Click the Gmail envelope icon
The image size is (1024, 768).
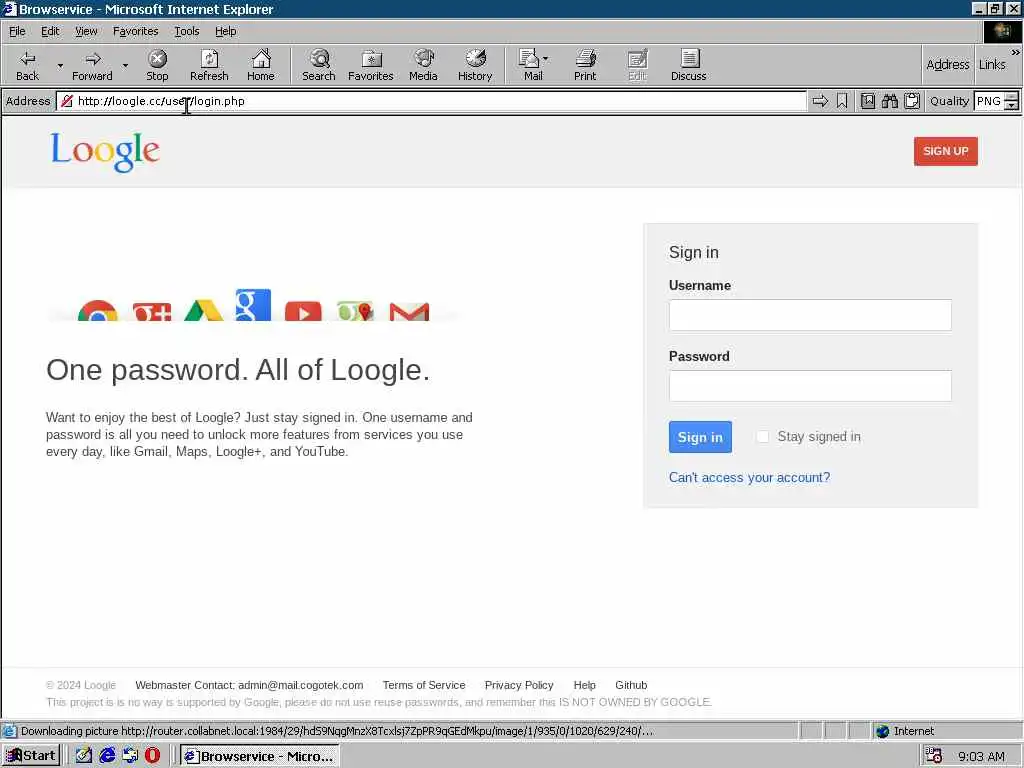point(409,311)
